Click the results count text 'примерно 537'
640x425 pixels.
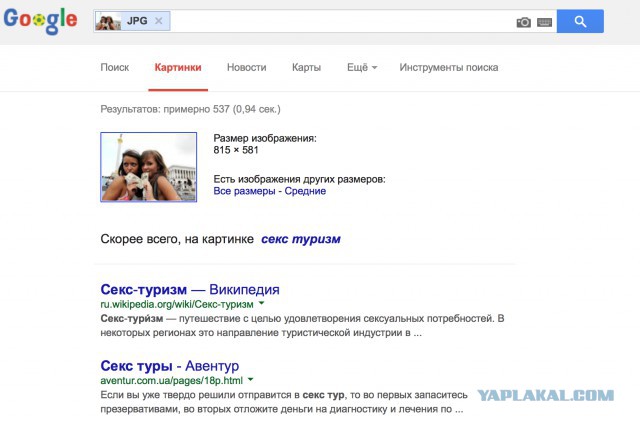[x=196, y=109]
